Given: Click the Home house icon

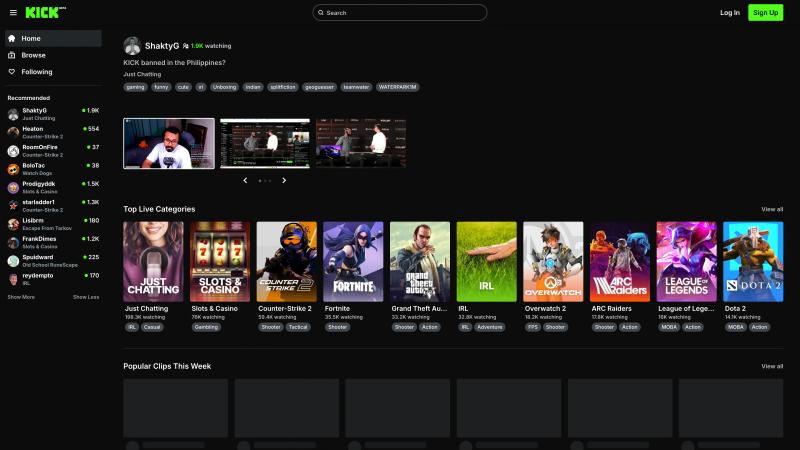Looking at the screenshot, I should [12, 38].
